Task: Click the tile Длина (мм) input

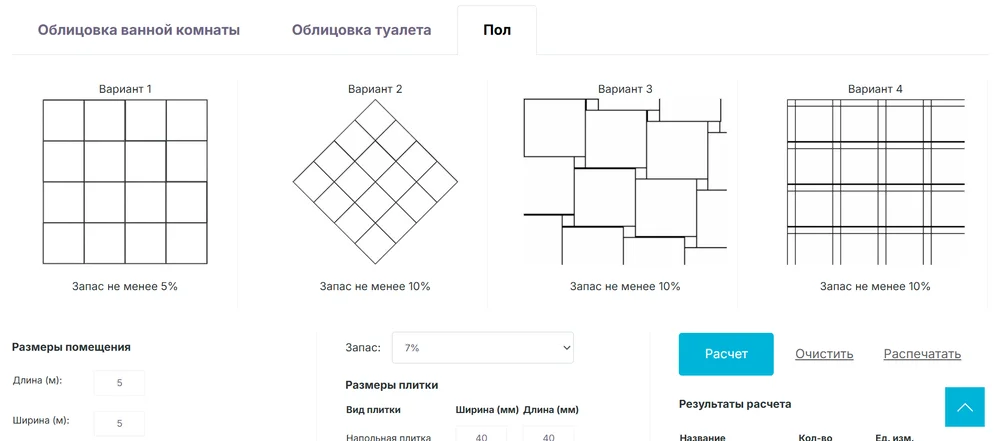Action: [x=548, y=435]
